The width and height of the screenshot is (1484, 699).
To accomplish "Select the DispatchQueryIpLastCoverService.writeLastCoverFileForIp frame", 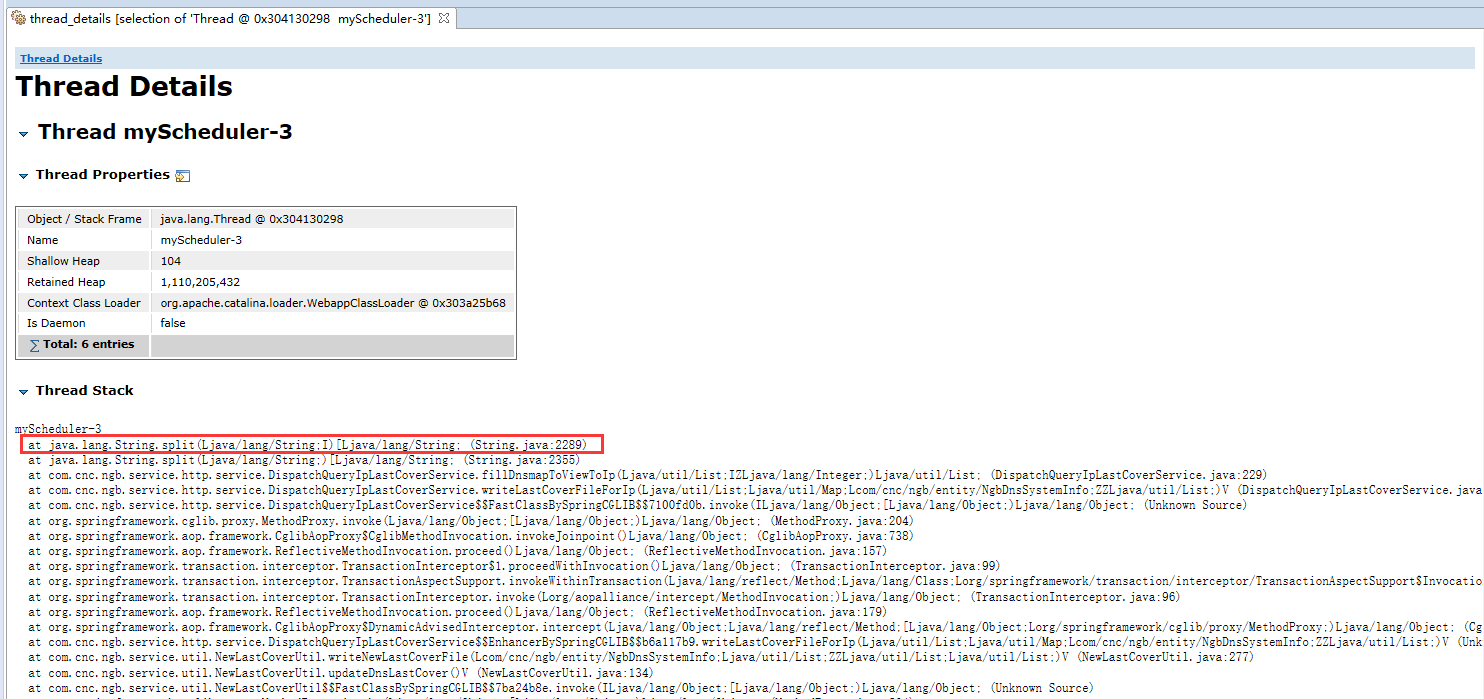I will click(756, 490).
